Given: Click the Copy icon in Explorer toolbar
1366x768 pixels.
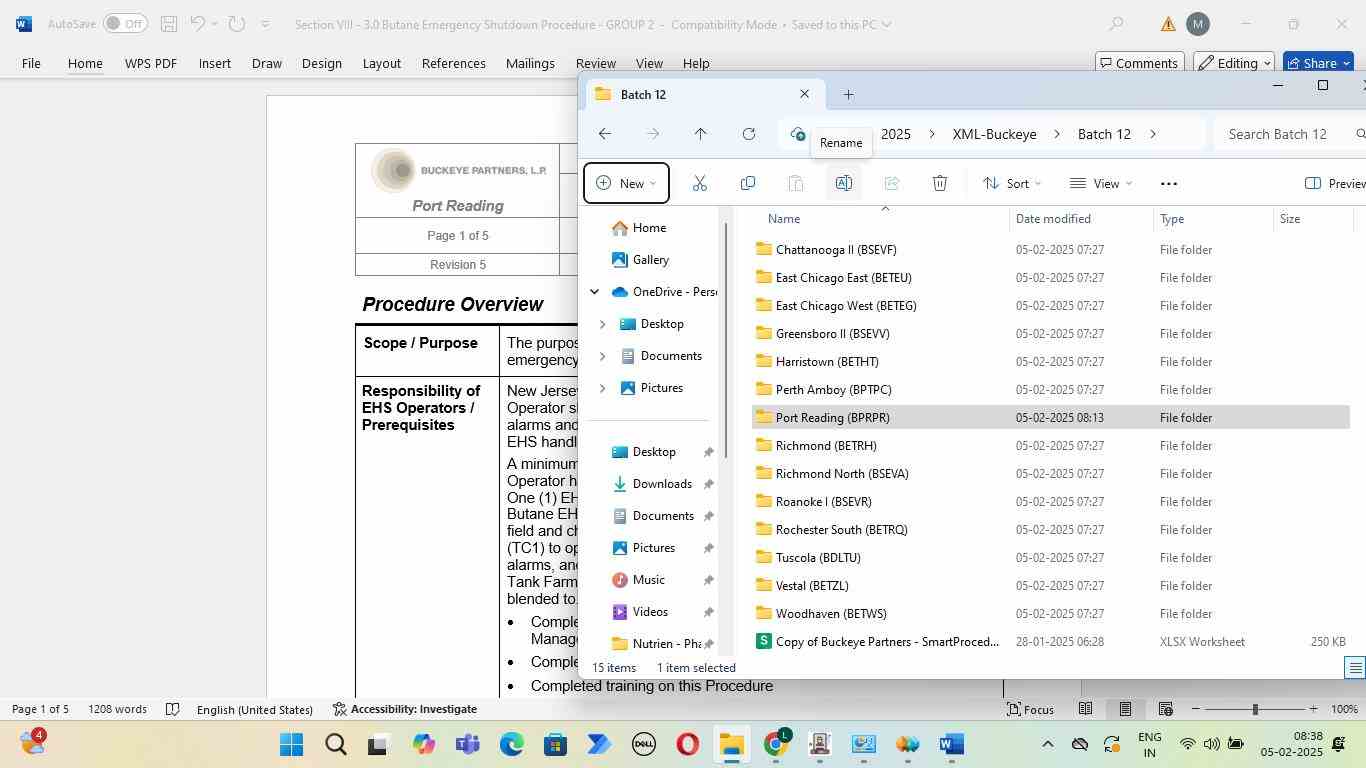Looking at the screenshot, I should [x=747, y=183].
